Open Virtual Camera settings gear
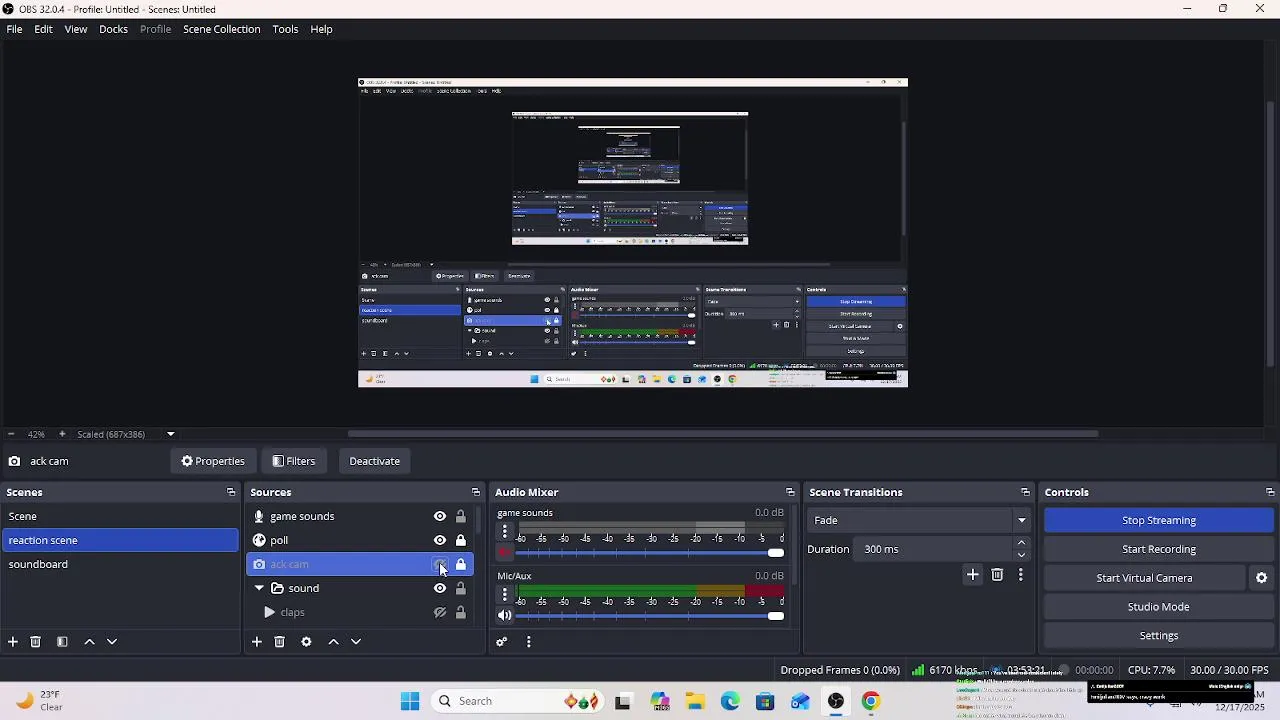The width and height of the screenshot is (1280, 720). point(1262,578)
